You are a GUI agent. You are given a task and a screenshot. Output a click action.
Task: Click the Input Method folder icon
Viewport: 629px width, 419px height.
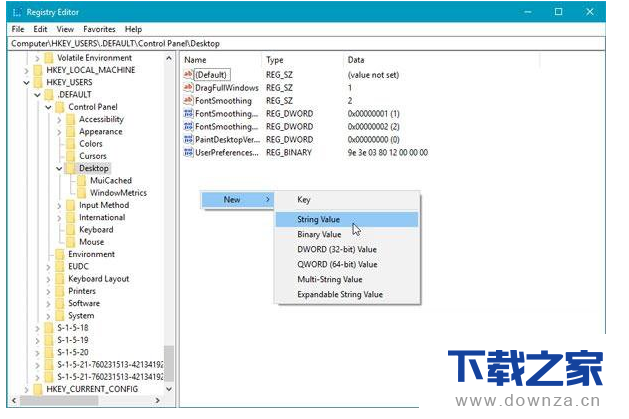(71, 205)
